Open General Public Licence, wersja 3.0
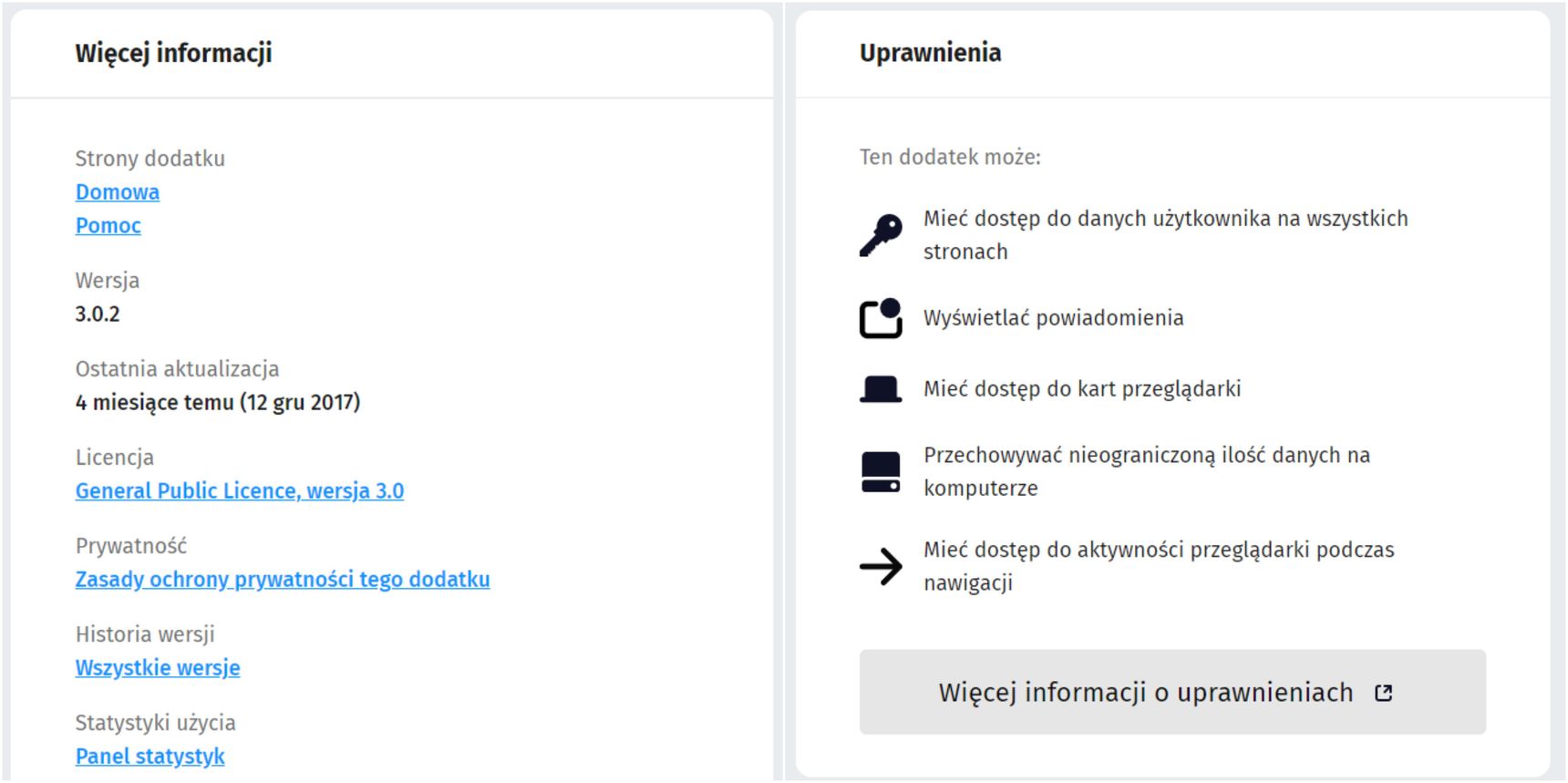This screenshot has height=783, width=1568. pos(240,491)
